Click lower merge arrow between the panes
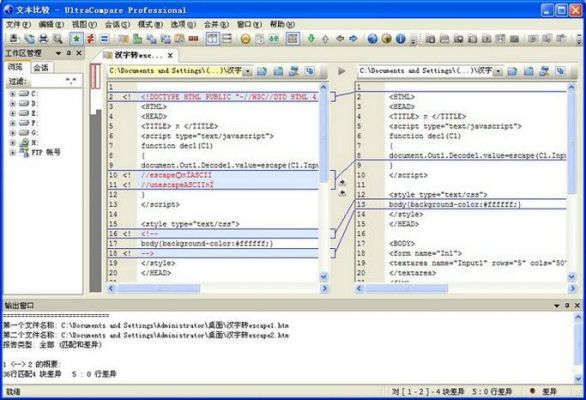The image size is (586, 400). coord(342,193)
